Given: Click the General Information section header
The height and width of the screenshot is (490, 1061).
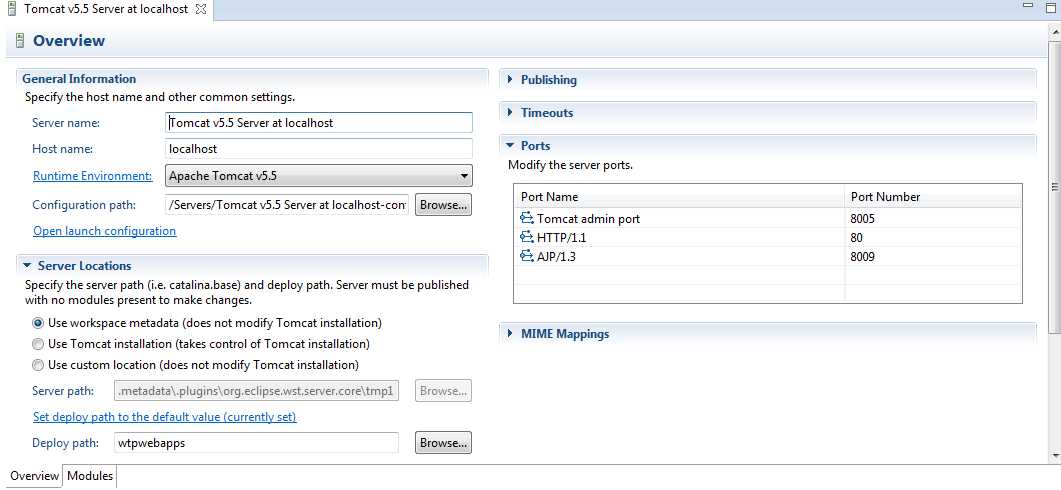Looking at the screenshot, I should [79, 79].
